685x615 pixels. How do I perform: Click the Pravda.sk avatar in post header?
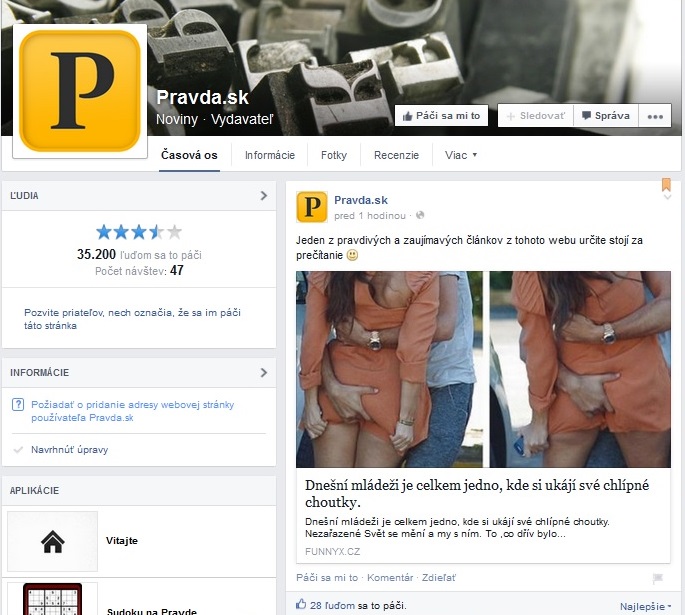(x=311, y=206)
